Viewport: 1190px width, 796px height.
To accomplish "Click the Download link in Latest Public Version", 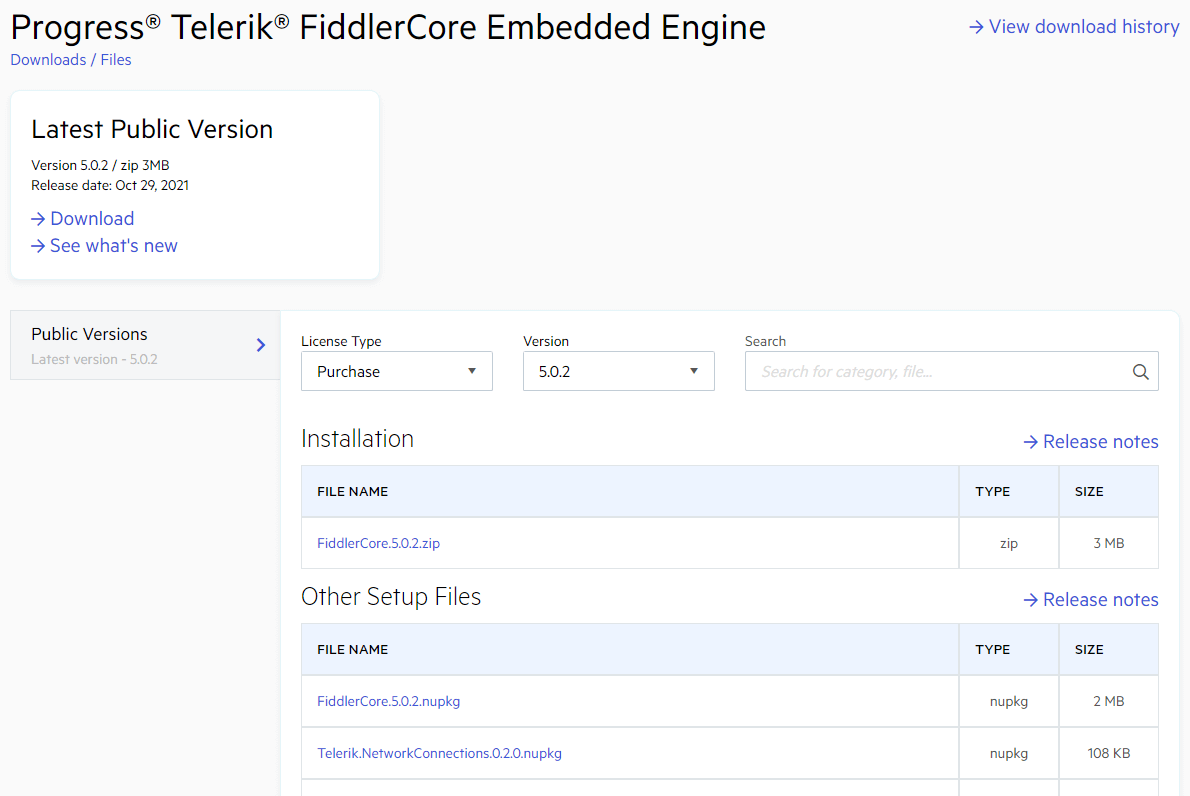I will click(91, 218).
